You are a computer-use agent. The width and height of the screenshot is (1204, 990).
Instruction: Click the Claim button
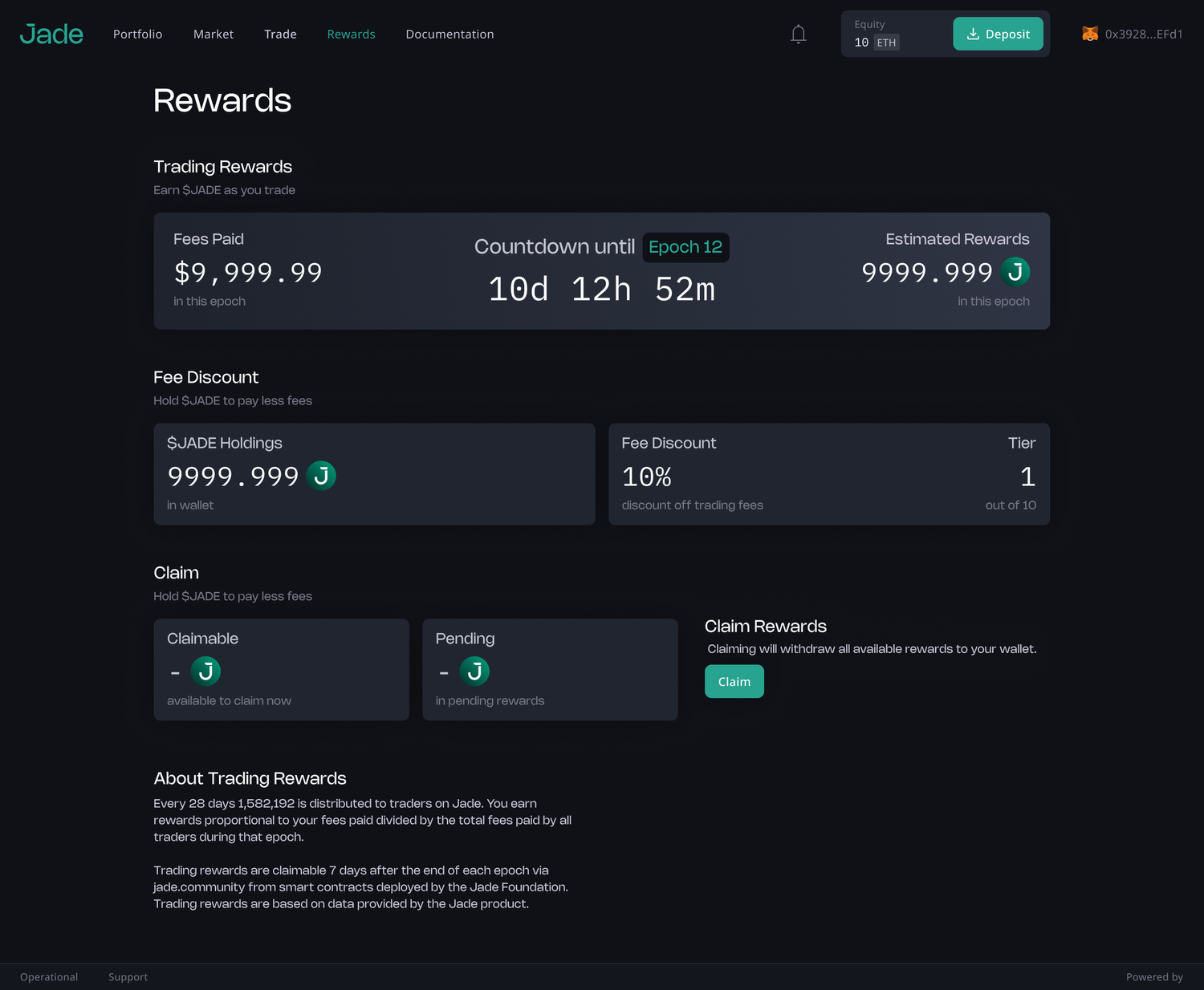pos(734,681)
